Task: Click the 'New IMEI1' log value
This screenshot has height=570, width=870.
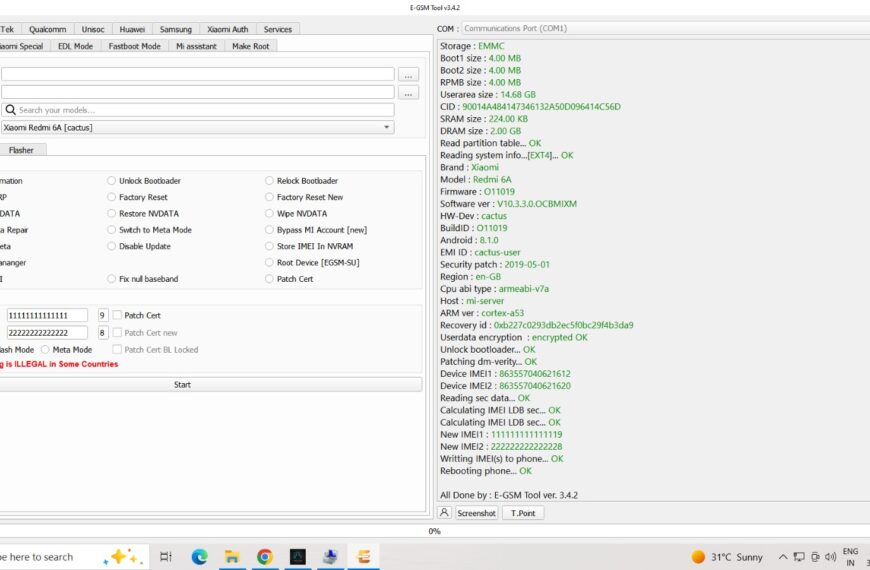Action: 526,435
